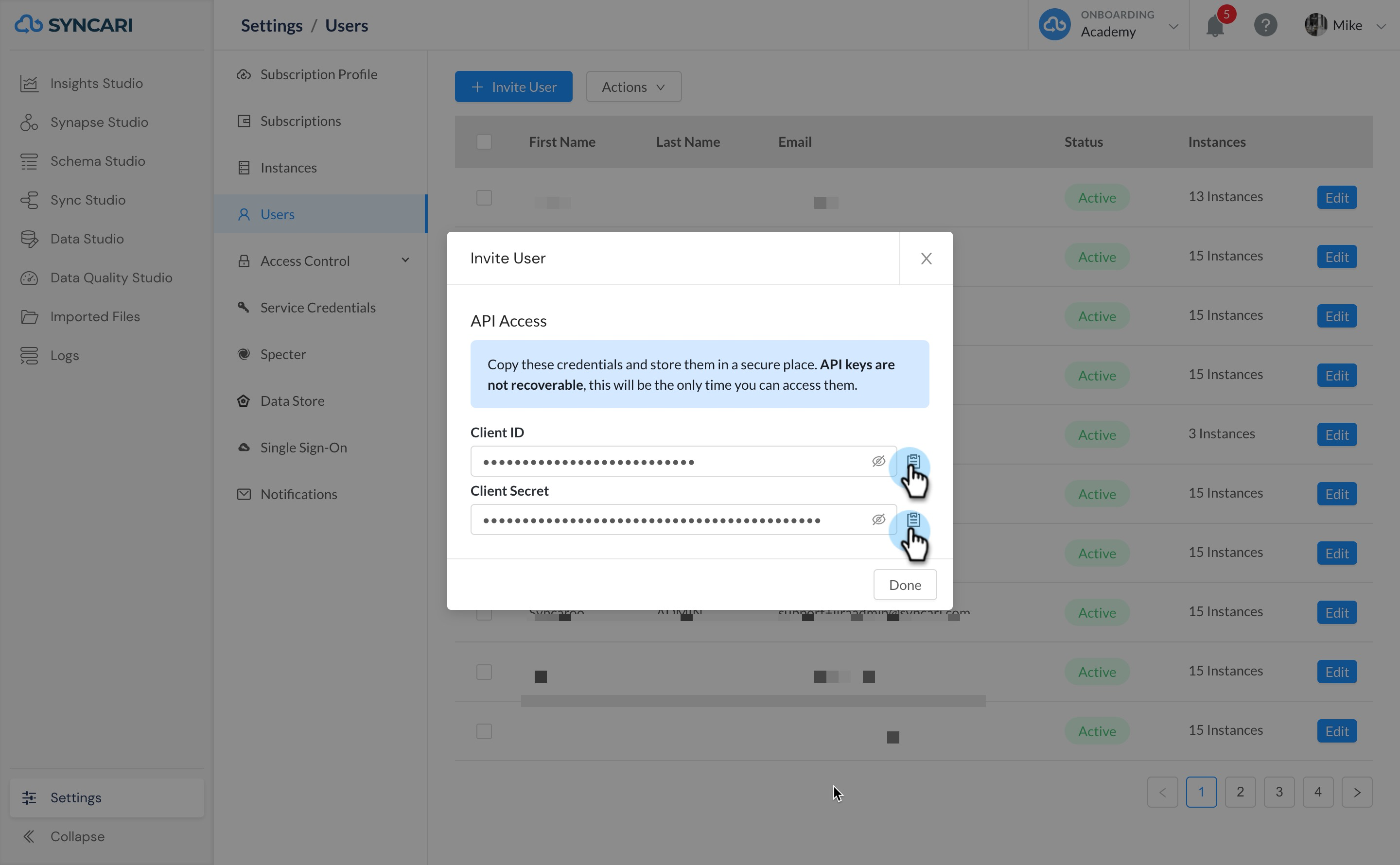This screenshot has width=1400, height=865.
Task: Select page 1 of users
Action: [x=1201, y=792]
